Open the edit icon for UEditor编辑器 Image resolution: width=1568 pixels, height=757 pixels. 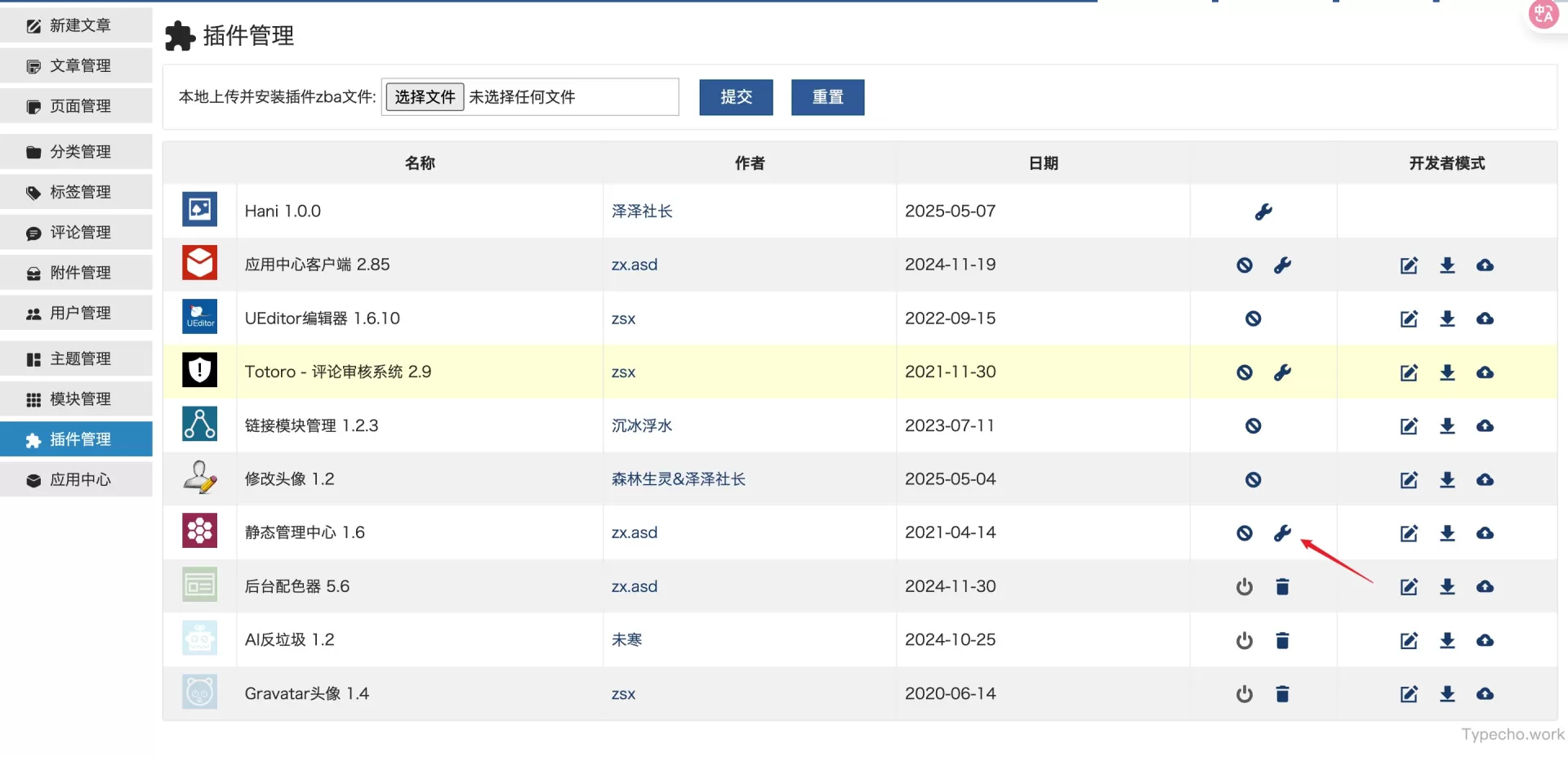pyautogui.click(x=1408, y=318)
